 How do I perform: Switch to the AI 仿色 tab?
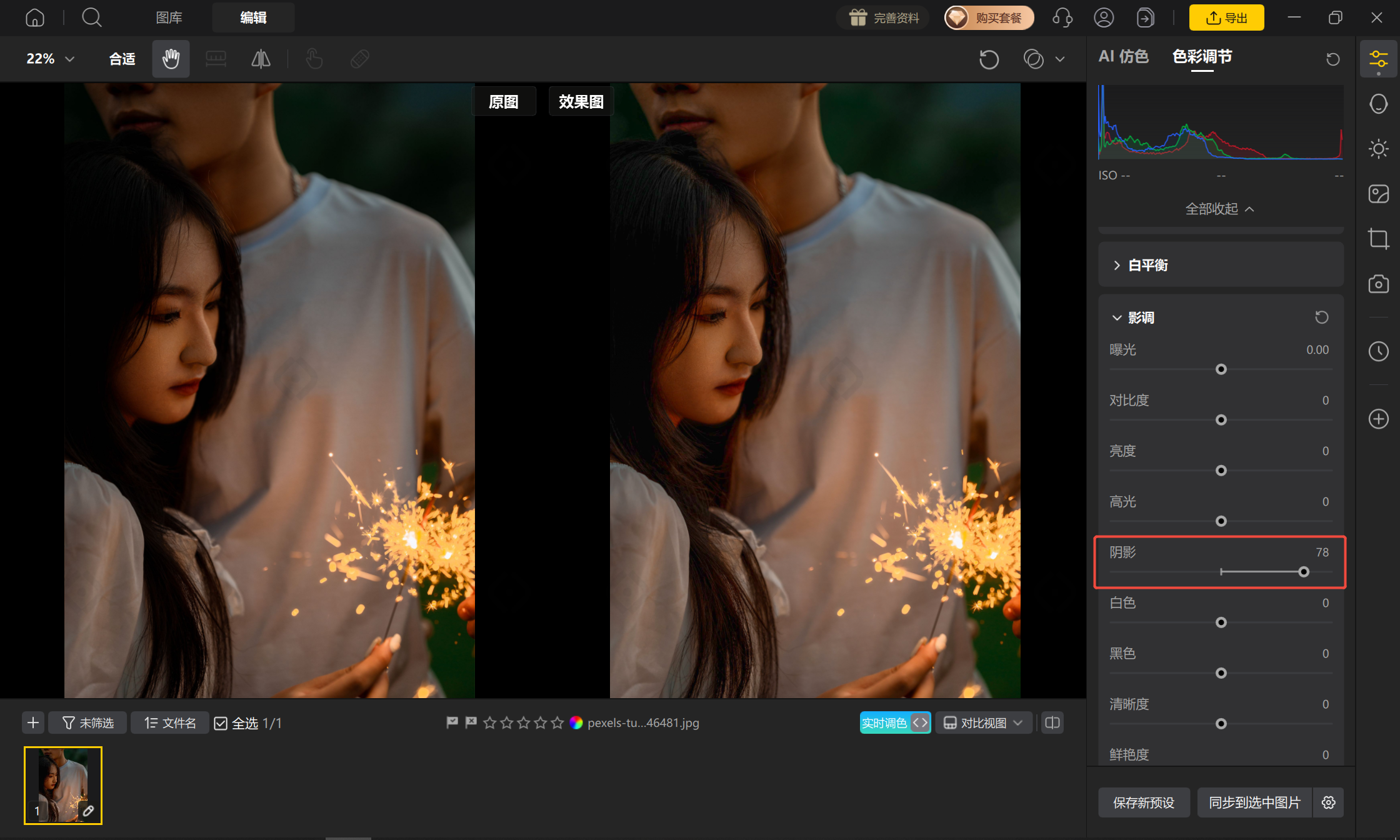tap(1123, 57)
